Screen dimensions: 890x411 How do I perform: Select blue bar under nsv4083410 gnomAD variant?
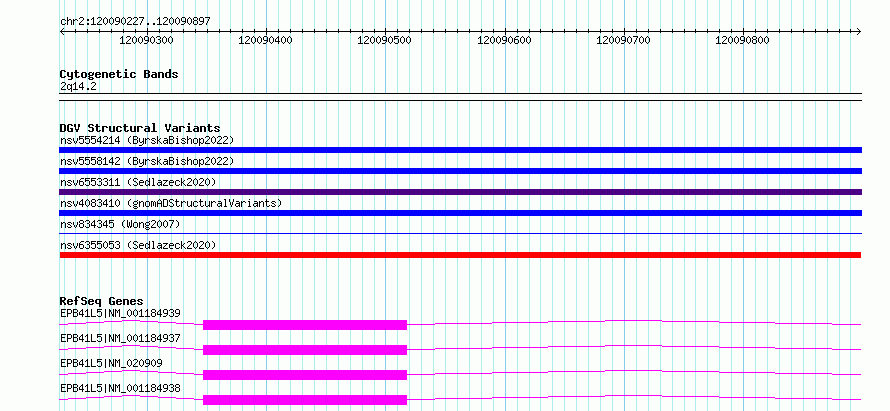pos(460,213)
